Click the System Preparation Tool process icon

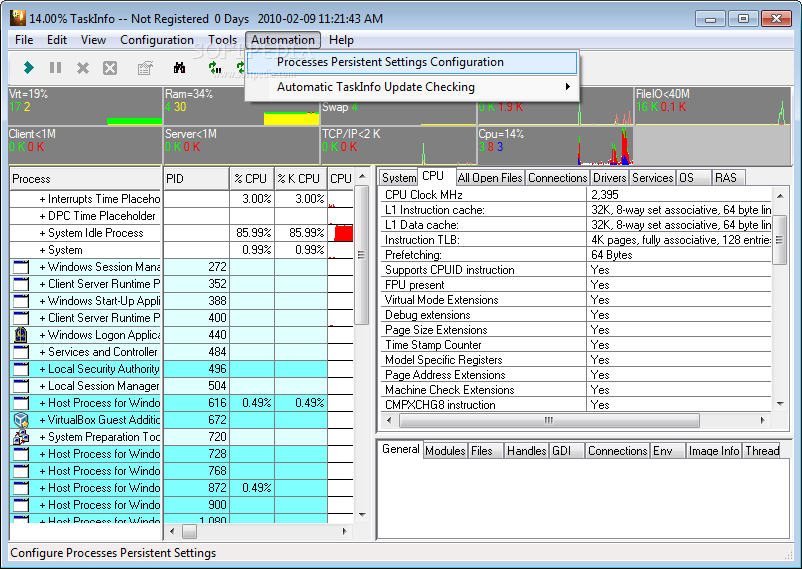21,437
